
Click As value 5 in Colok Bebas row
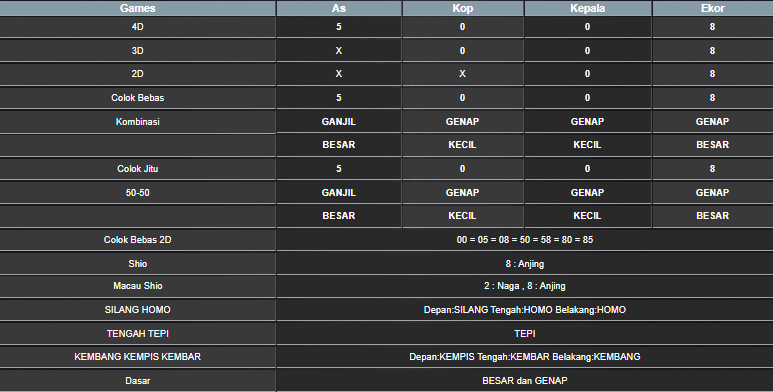[339, 98]
